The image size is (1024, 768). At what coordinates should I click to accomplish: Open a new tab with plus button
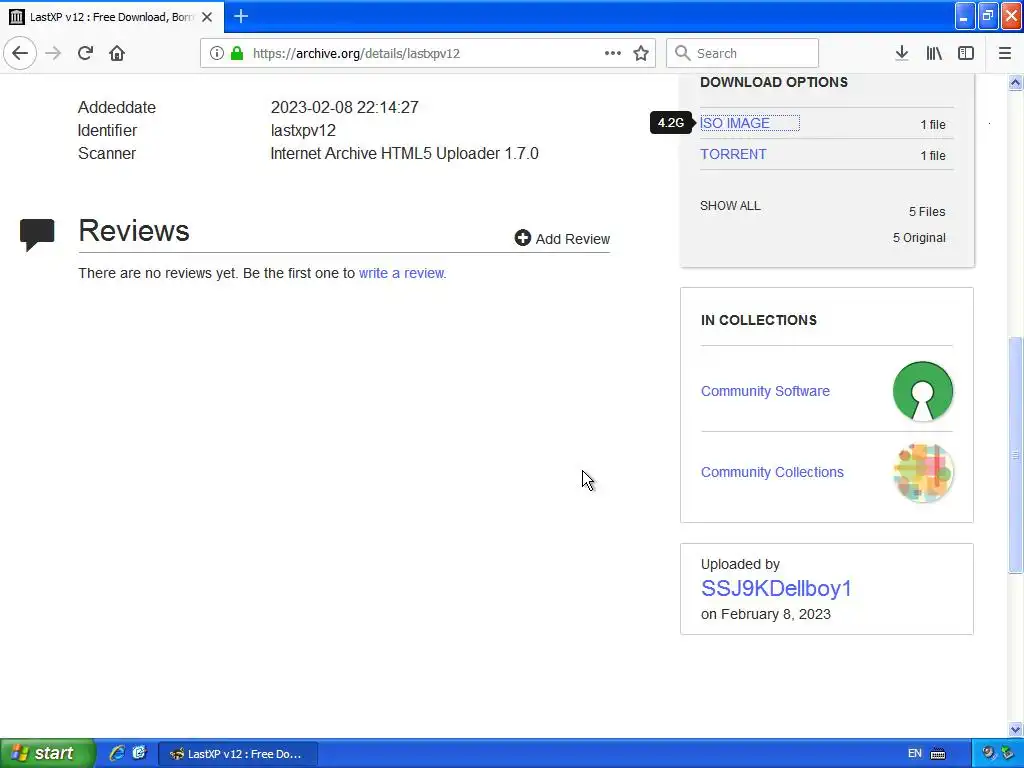coord(241,16)
